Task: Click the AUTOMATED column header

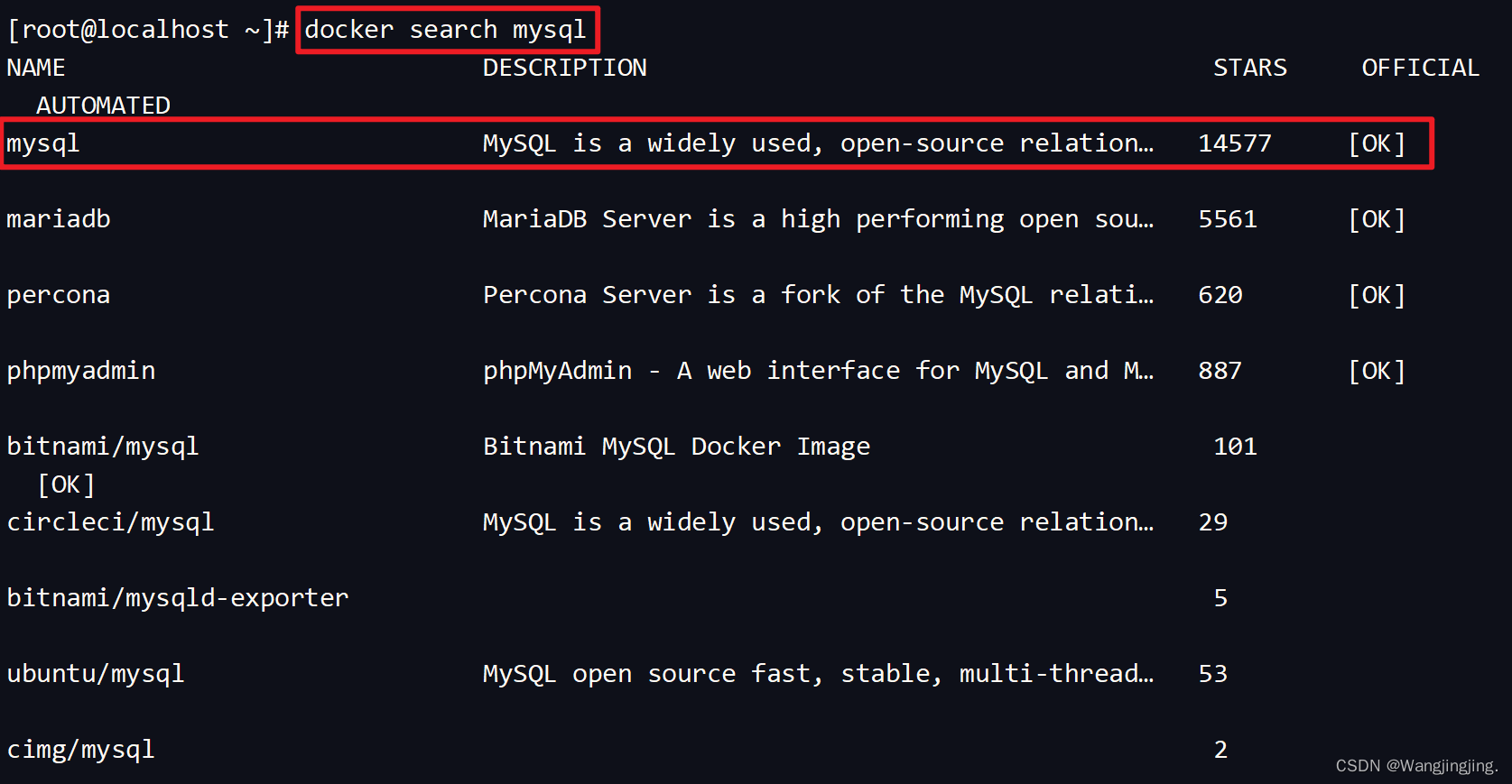Action: pyautogui.click(x=103, y=106)
